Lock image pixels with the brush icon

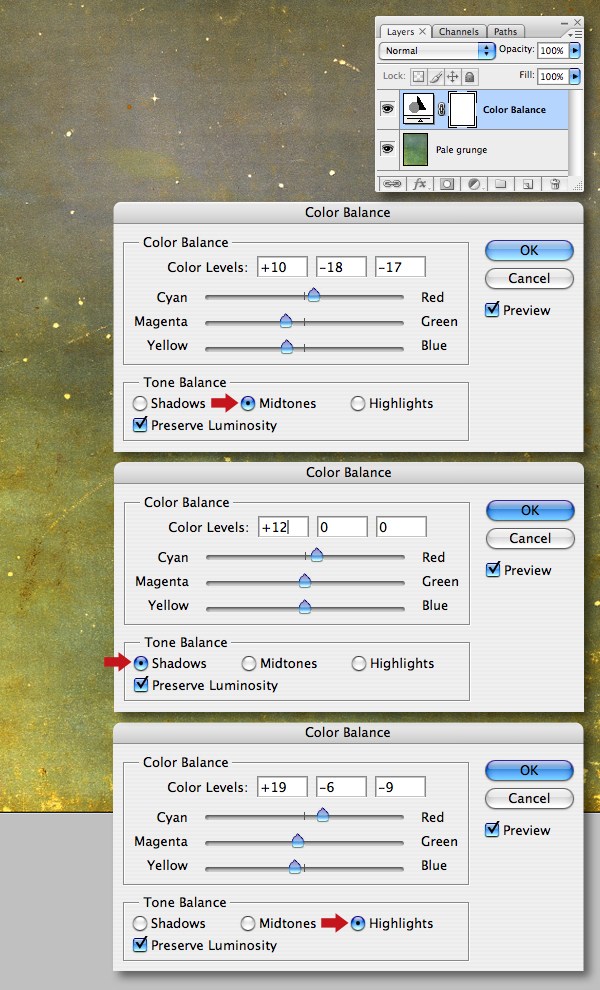[x=436, y=76]
